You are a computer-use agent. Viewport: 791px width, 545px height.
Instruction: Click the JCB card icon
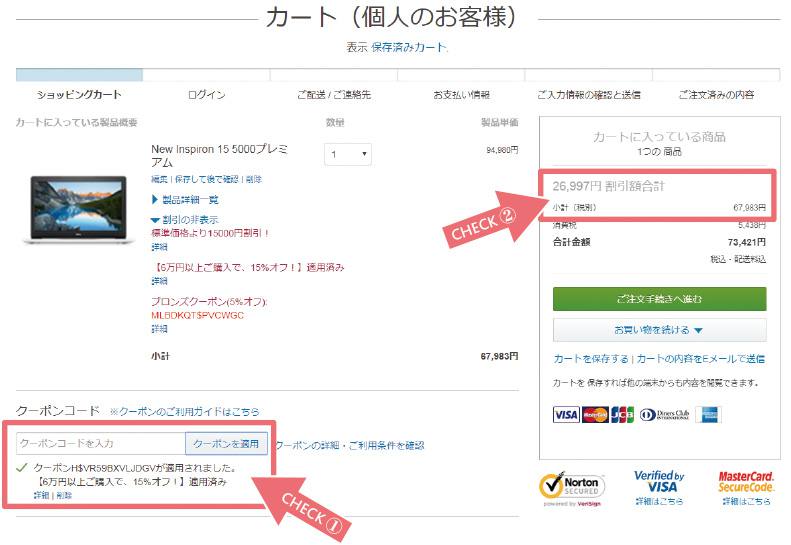click(x=623, y=415)
